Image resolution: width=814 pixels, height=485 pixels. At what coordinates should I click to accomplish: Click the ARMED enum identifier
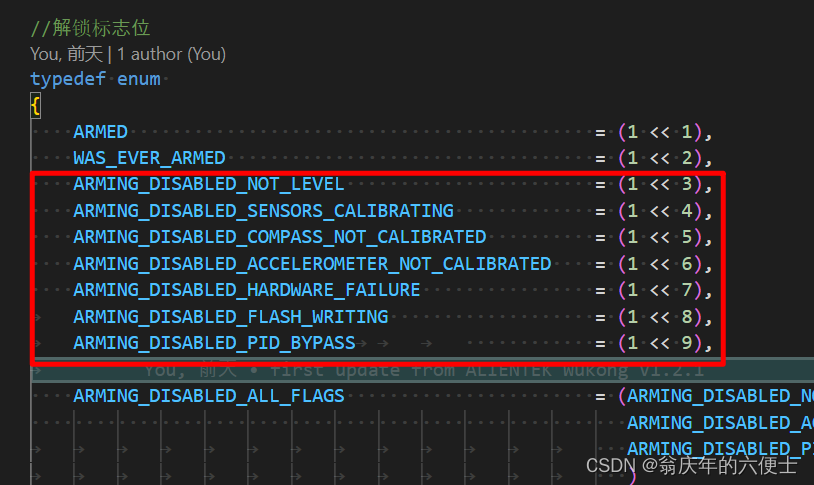[x=101, y=132]
